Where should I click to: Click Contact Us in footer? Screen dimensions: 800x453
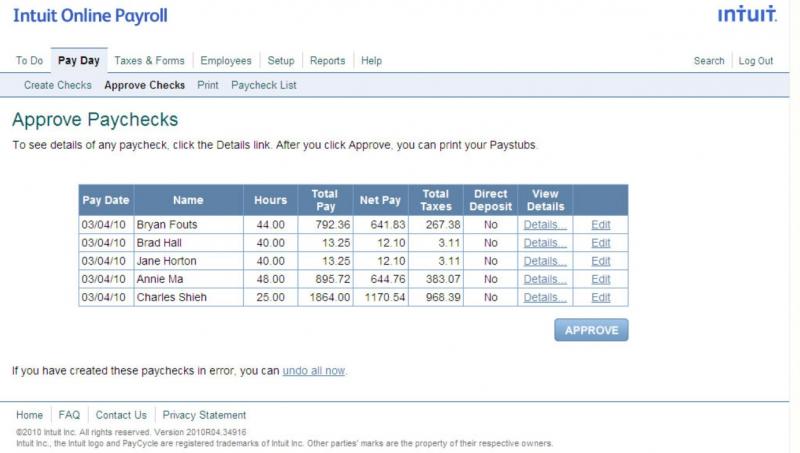click(121, 415)
